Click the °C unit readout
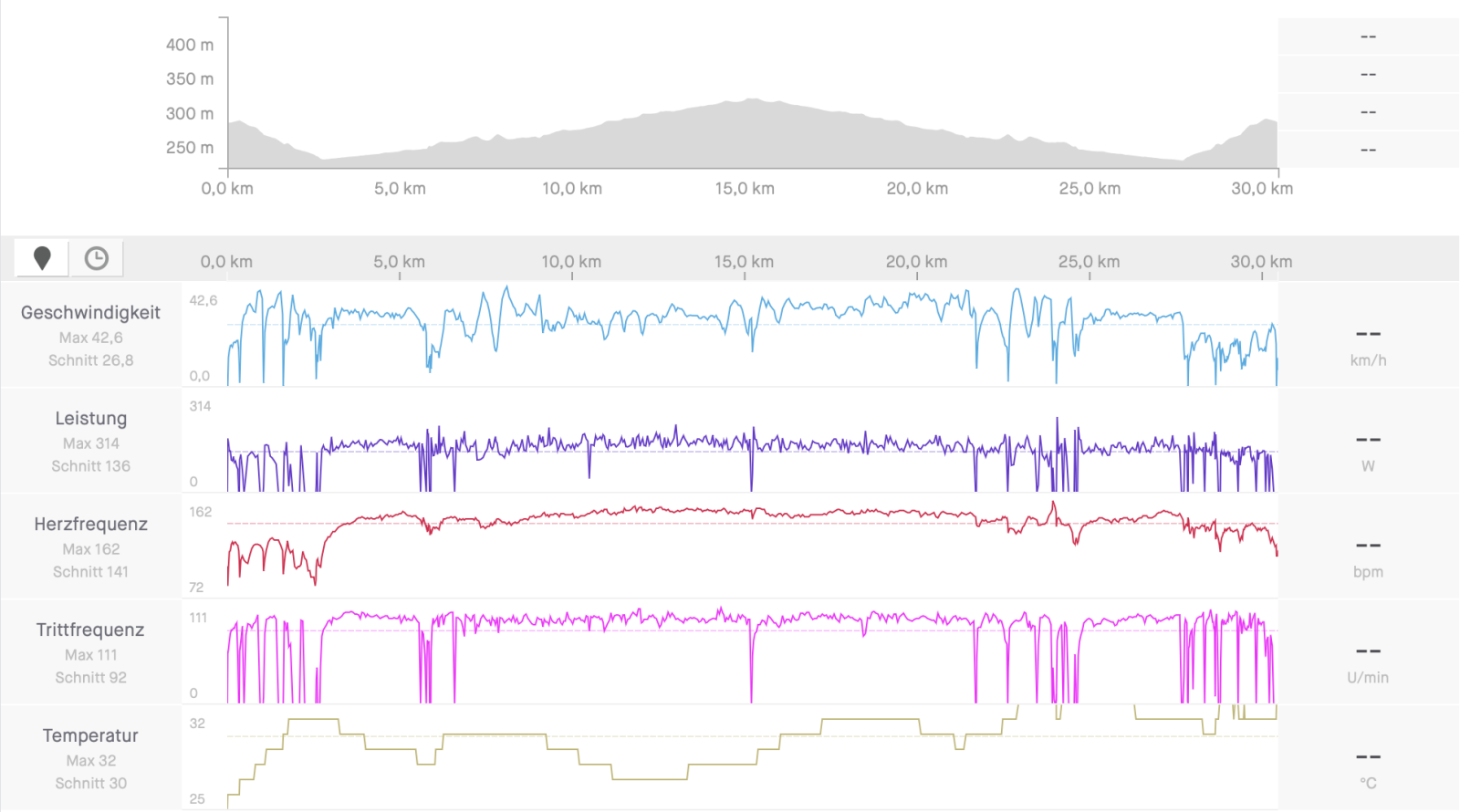The height and width of the screenshot is (812, 1460). [1368, 784]
